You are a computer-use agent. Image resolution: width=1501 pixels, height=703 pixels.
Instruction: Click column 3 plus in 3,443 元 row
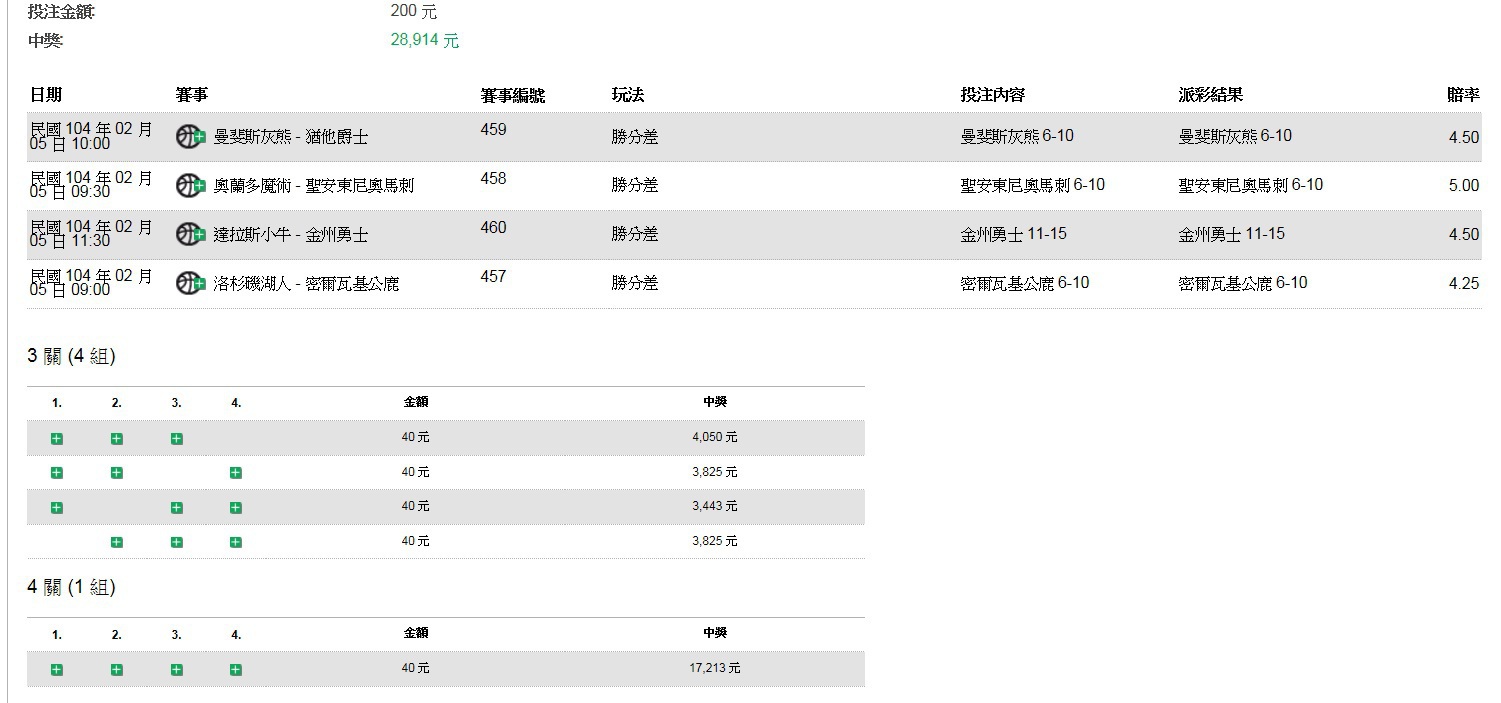pos(176,508)
